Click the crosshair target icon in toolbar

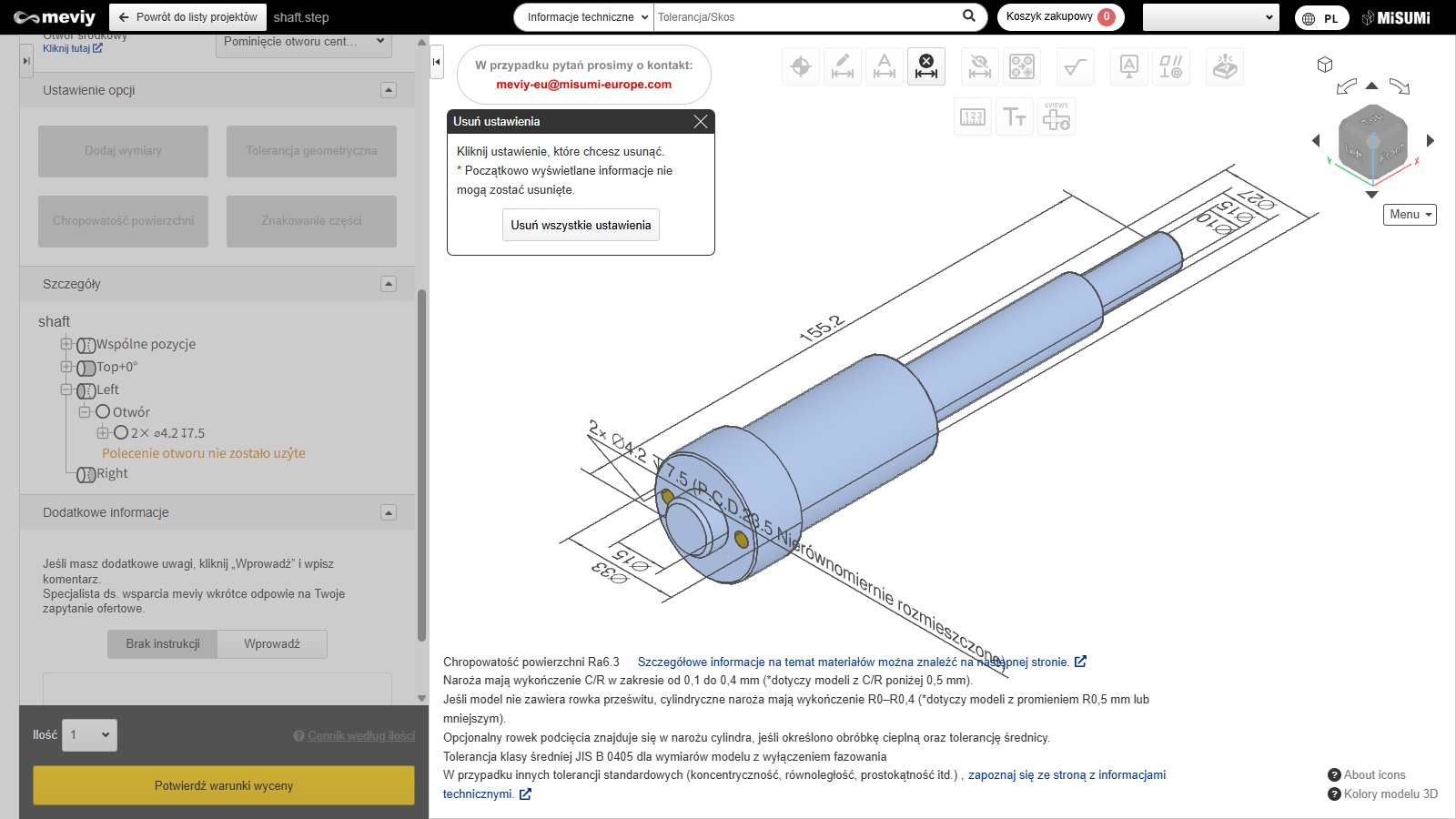801,66
